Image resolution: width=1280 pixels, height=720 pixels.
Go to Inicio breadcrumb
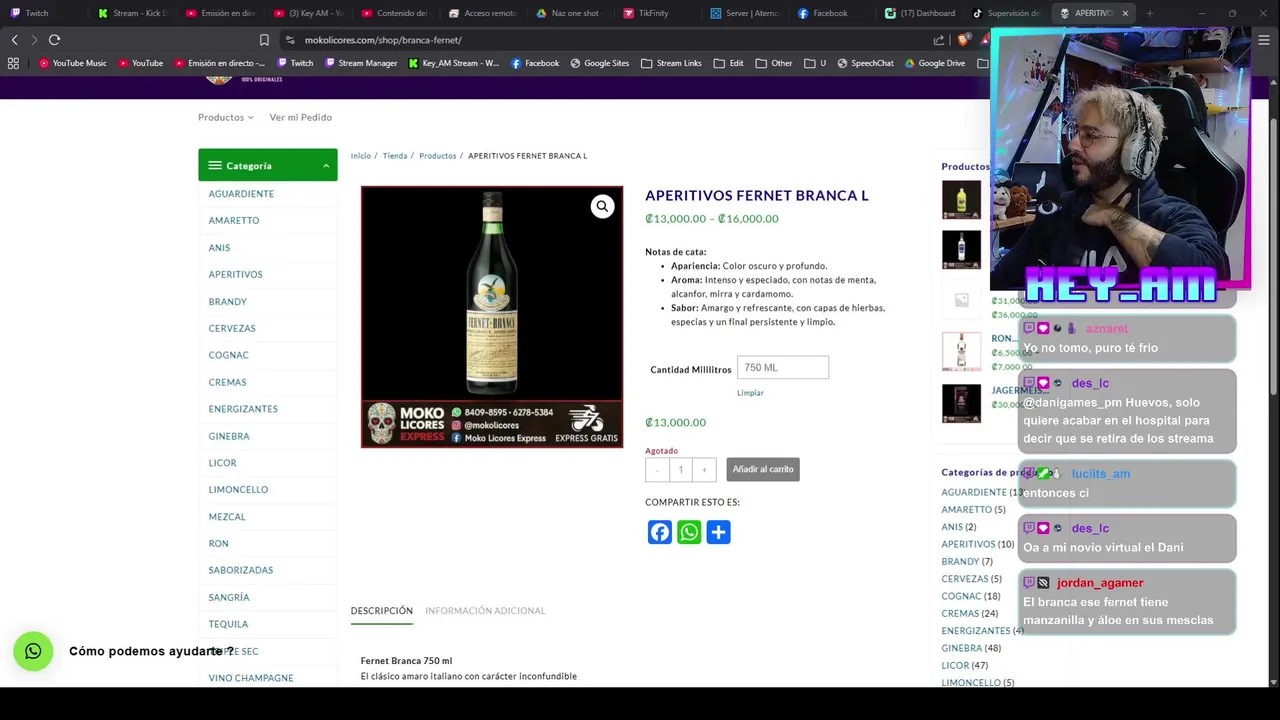point(361,156)
